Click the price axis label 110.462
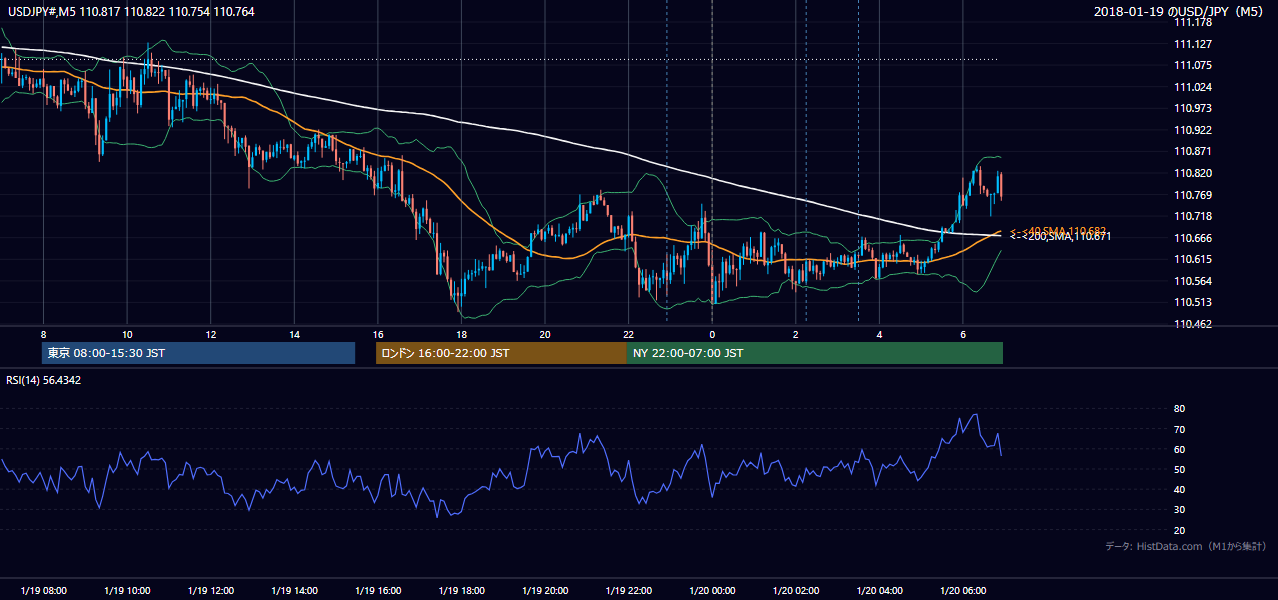This screenshot has width=1278, height=600. point(1194,324)
